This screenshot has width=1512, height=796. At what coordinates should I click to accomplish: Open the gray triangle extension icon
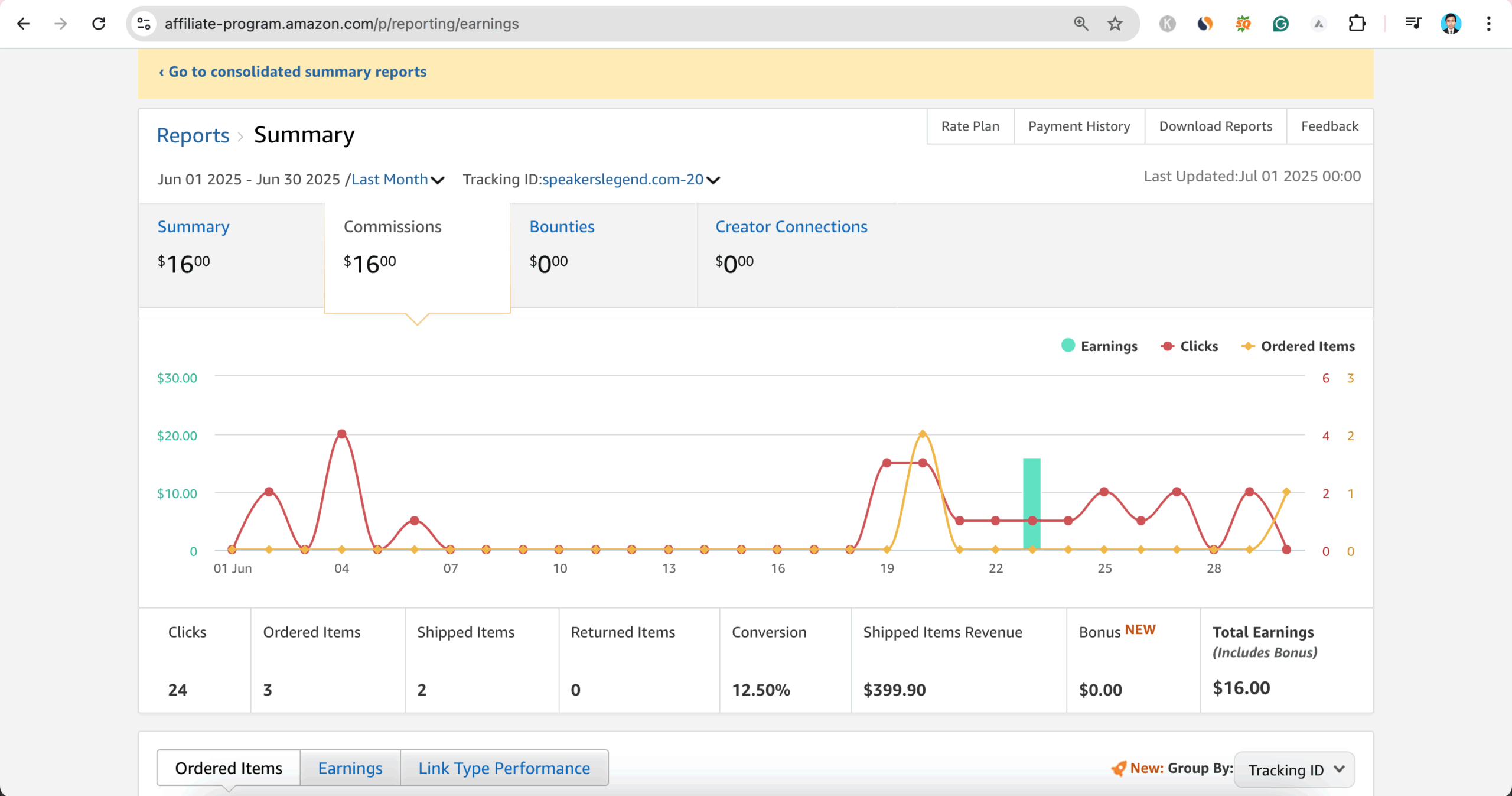coord(1318,24)
